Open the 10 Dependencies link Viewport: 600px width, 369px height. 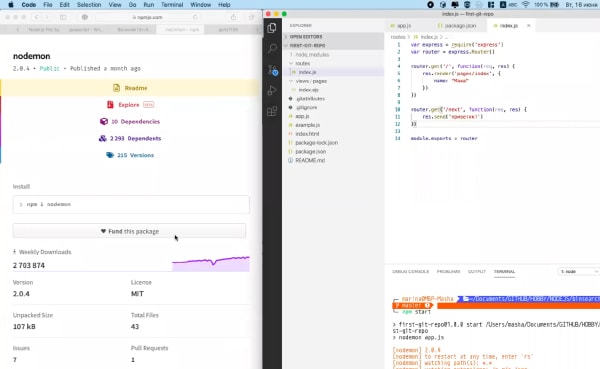130,121
